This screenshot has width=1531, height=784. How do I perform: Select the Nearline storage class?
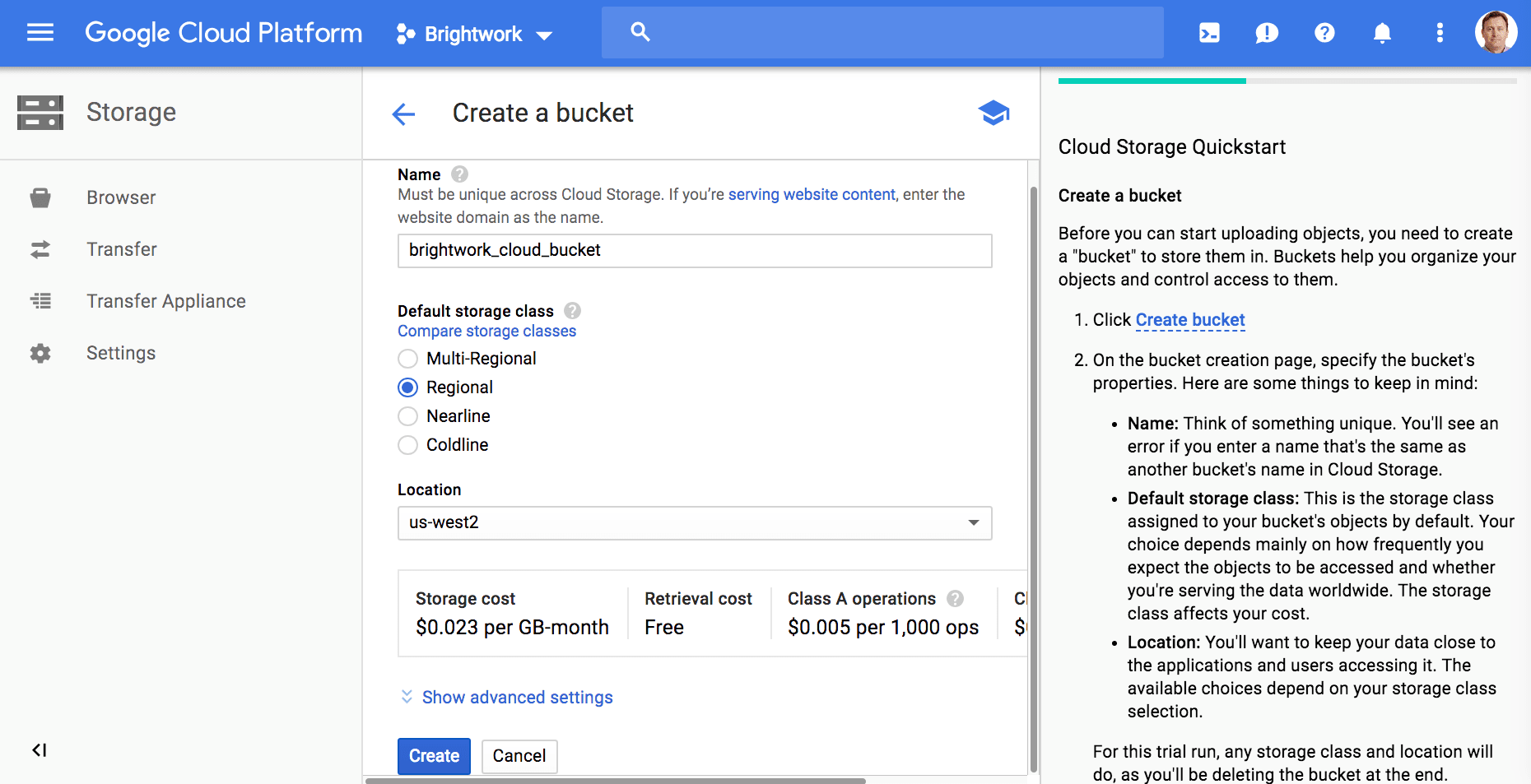point(407,416)
